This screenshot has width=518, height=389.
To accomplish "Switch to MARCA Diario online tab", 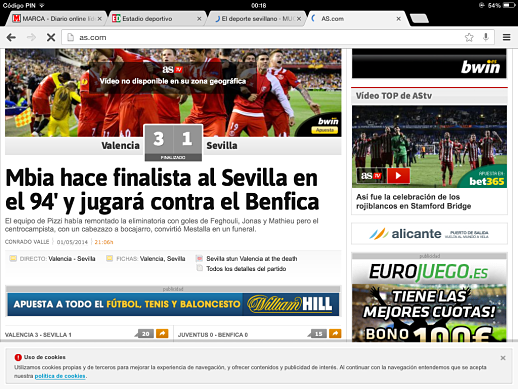I will [53, 19].
